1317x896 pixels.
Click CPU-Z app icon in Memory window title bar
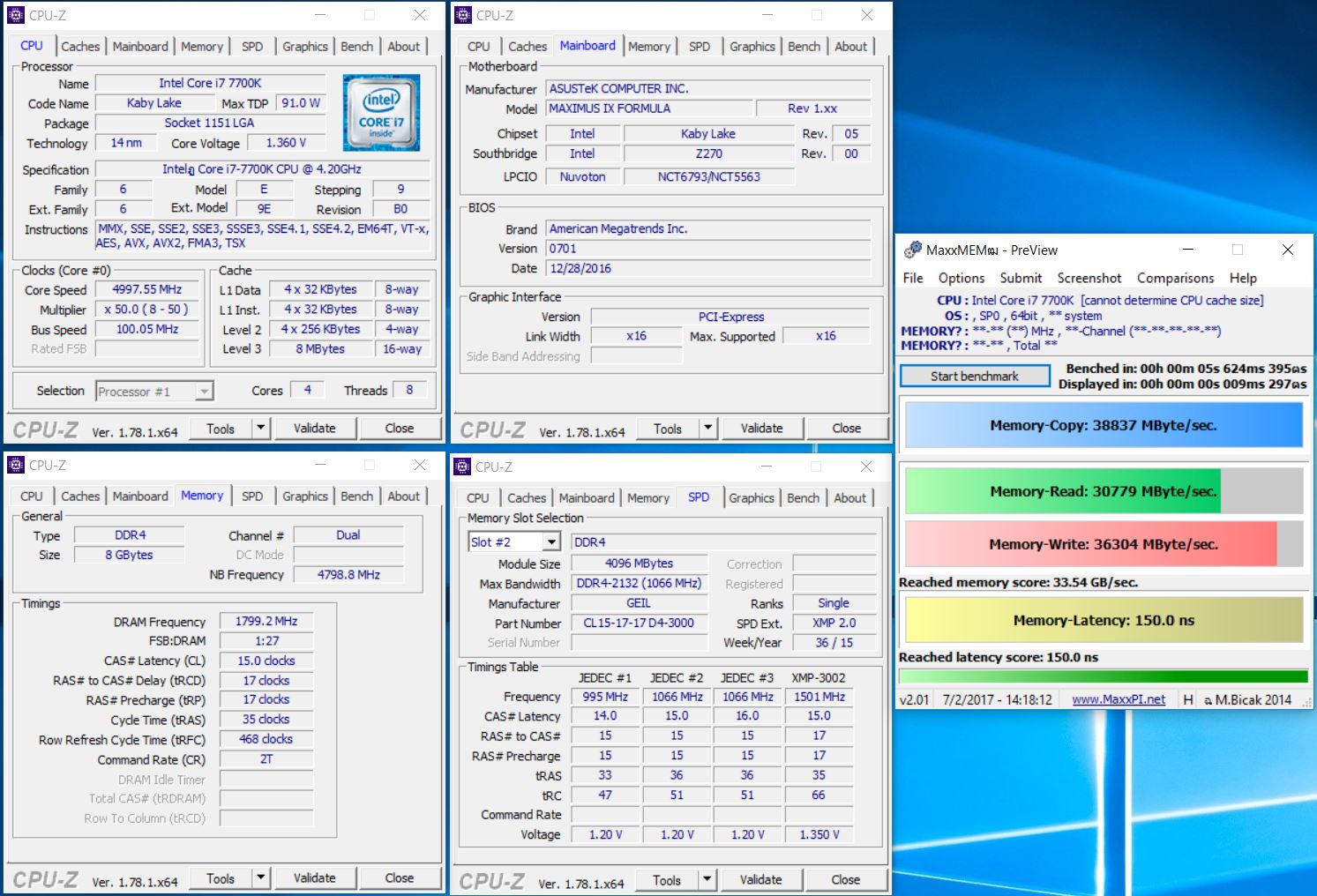point(16,465)
